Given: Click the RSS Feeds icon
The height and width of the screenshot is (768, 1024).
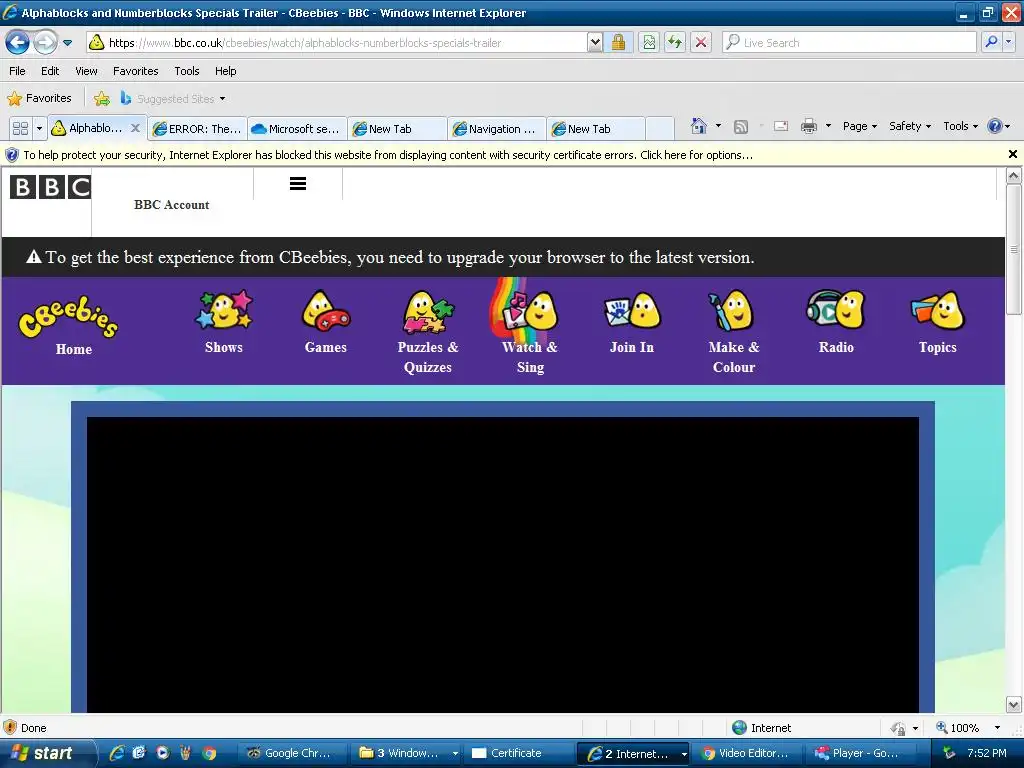Looking at the screenshot, I should tap(741, 127).
